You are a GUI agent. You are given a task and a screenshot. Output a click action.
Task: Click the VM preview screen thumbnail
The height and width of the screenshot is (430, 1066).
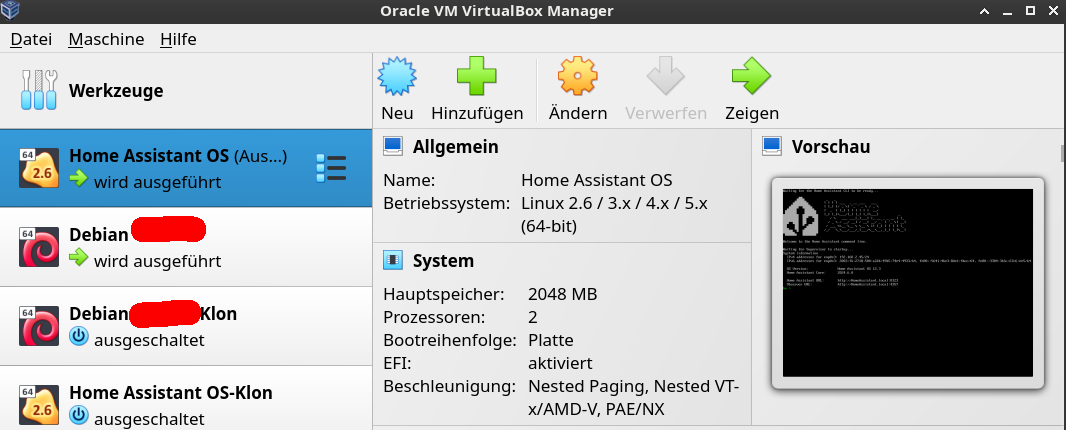click(908, 283)
